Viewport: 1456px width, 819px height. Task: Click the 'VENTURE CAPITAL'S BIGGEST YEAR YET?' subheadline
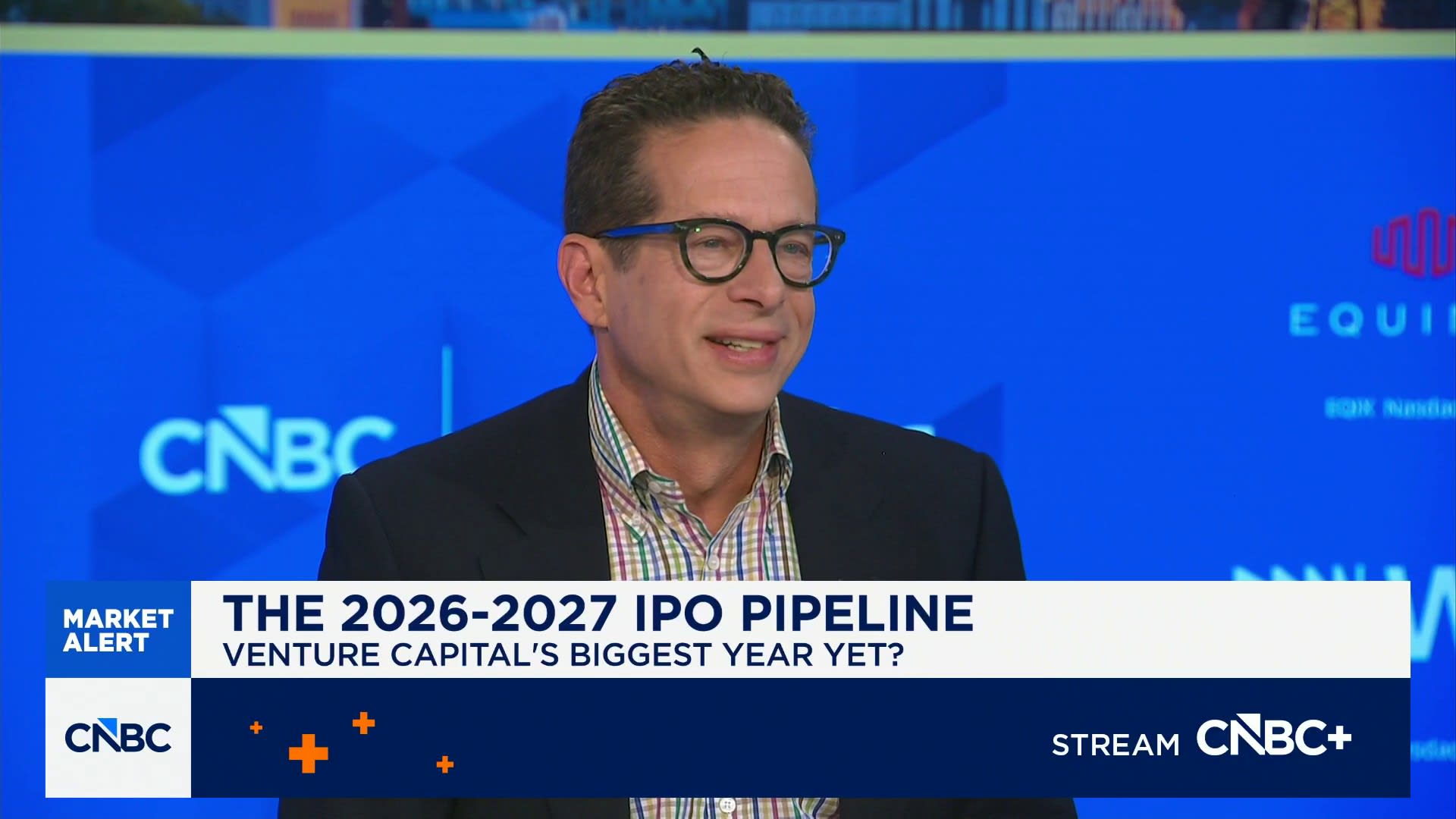click(x=563, y=654)
